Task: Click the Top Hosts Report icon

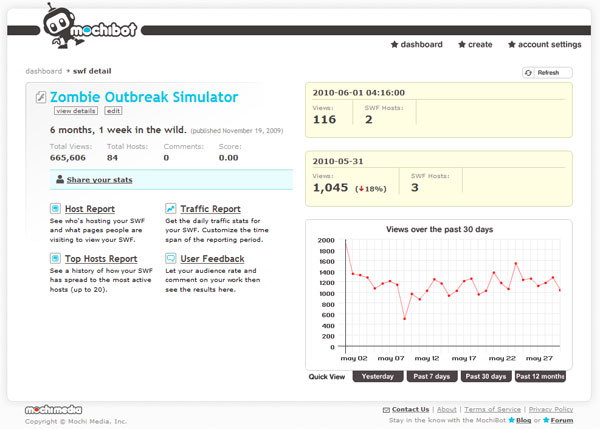Action: click(x=55, y=258)
